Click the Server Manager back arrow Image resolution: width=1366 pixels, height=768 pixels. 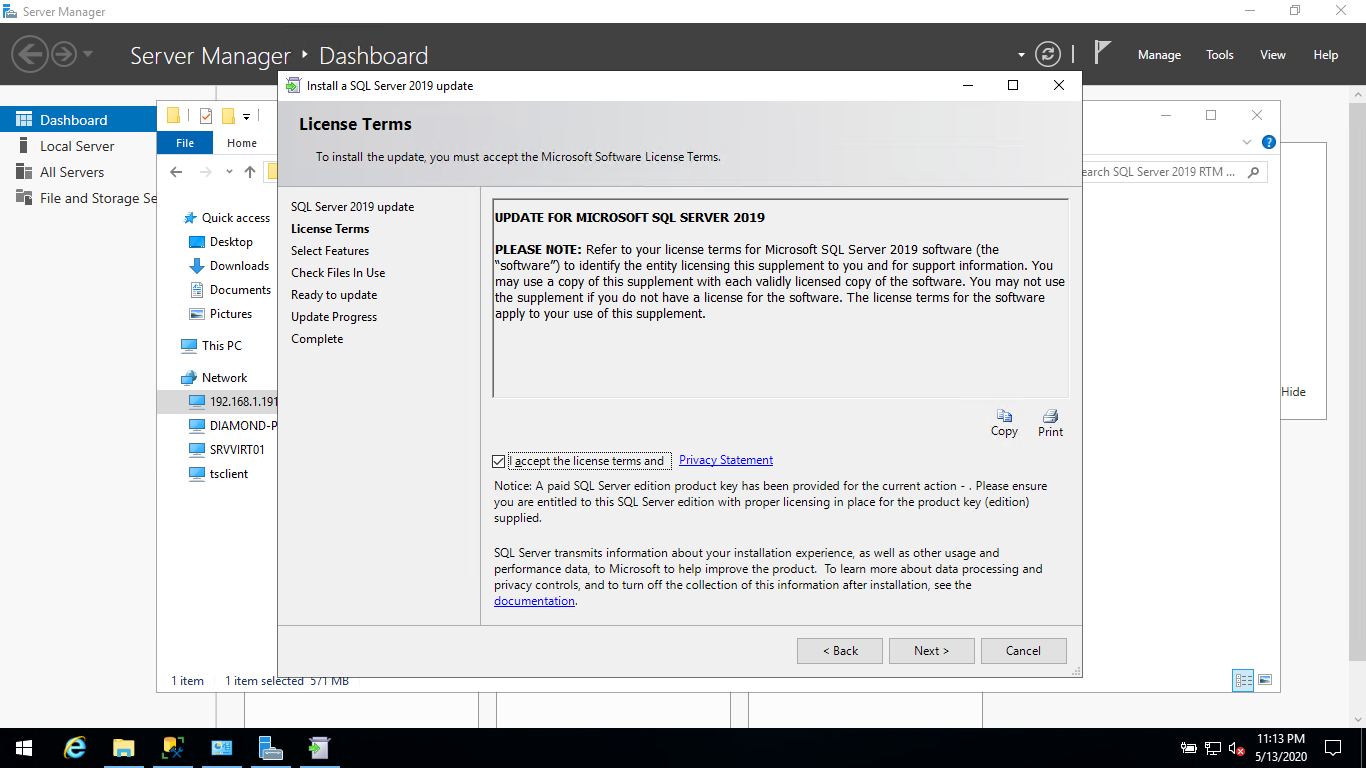[30, 54]
